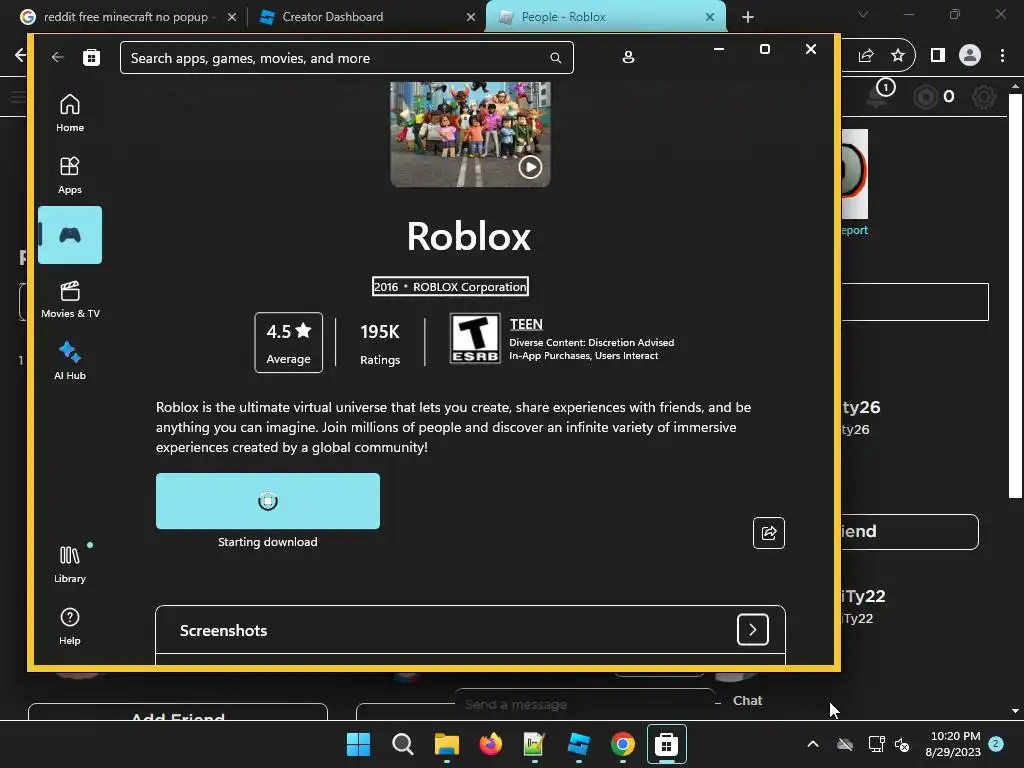
Task: Expand the Screenshots section arrow
Action: tap(752, 630)
